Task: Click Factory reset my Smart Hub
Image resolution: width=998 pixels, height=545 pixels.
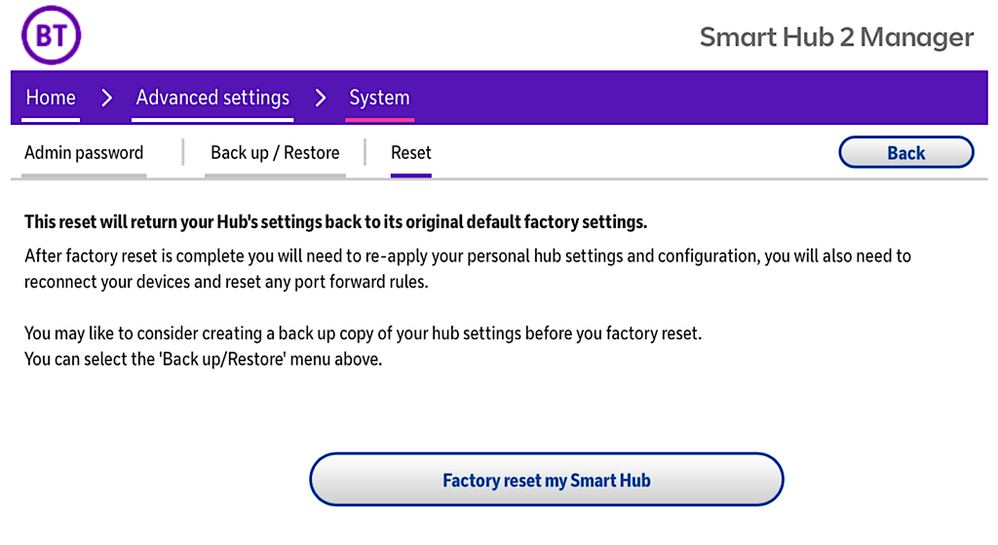Action: 546,480
